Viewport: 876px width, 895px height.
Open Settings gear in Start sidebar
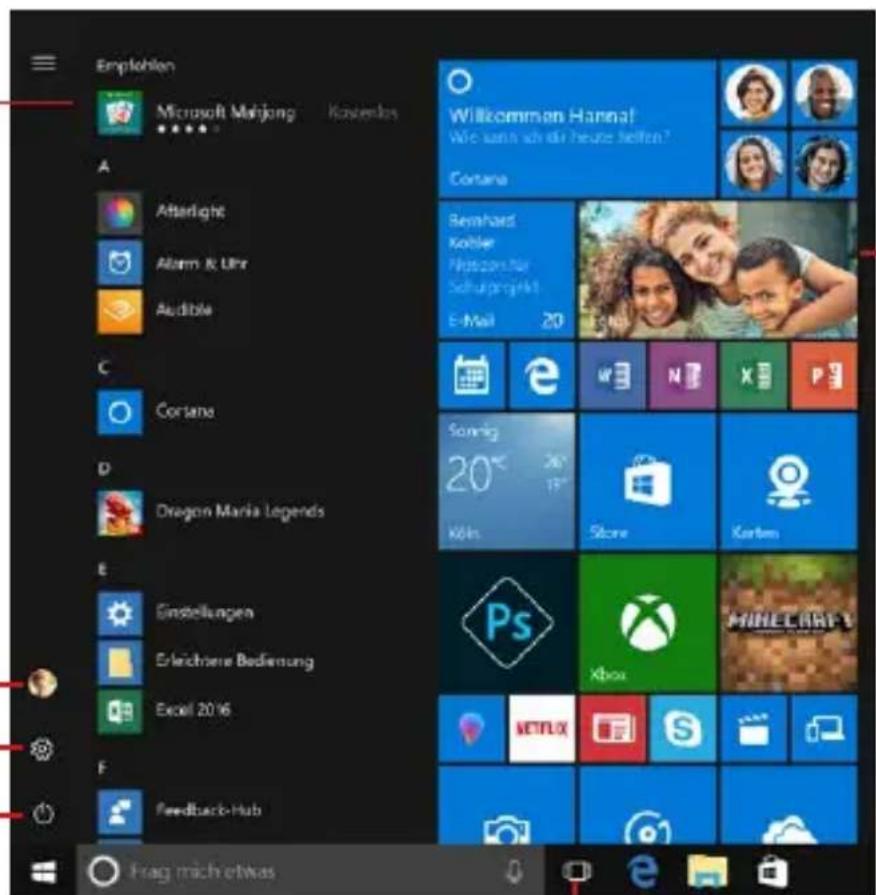pyautogui.click(x=43, y=748)
